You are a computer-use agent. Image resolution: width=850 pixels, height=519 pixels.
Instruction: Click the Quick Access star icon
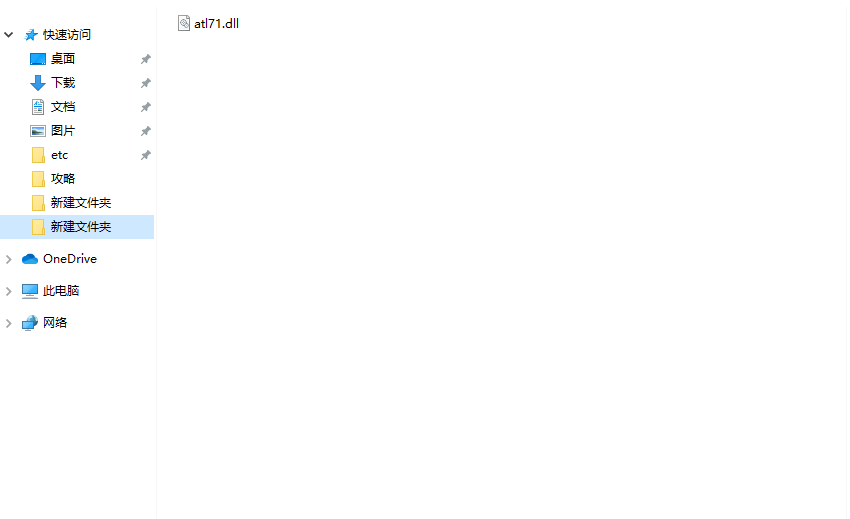click(x=31, y=35)
